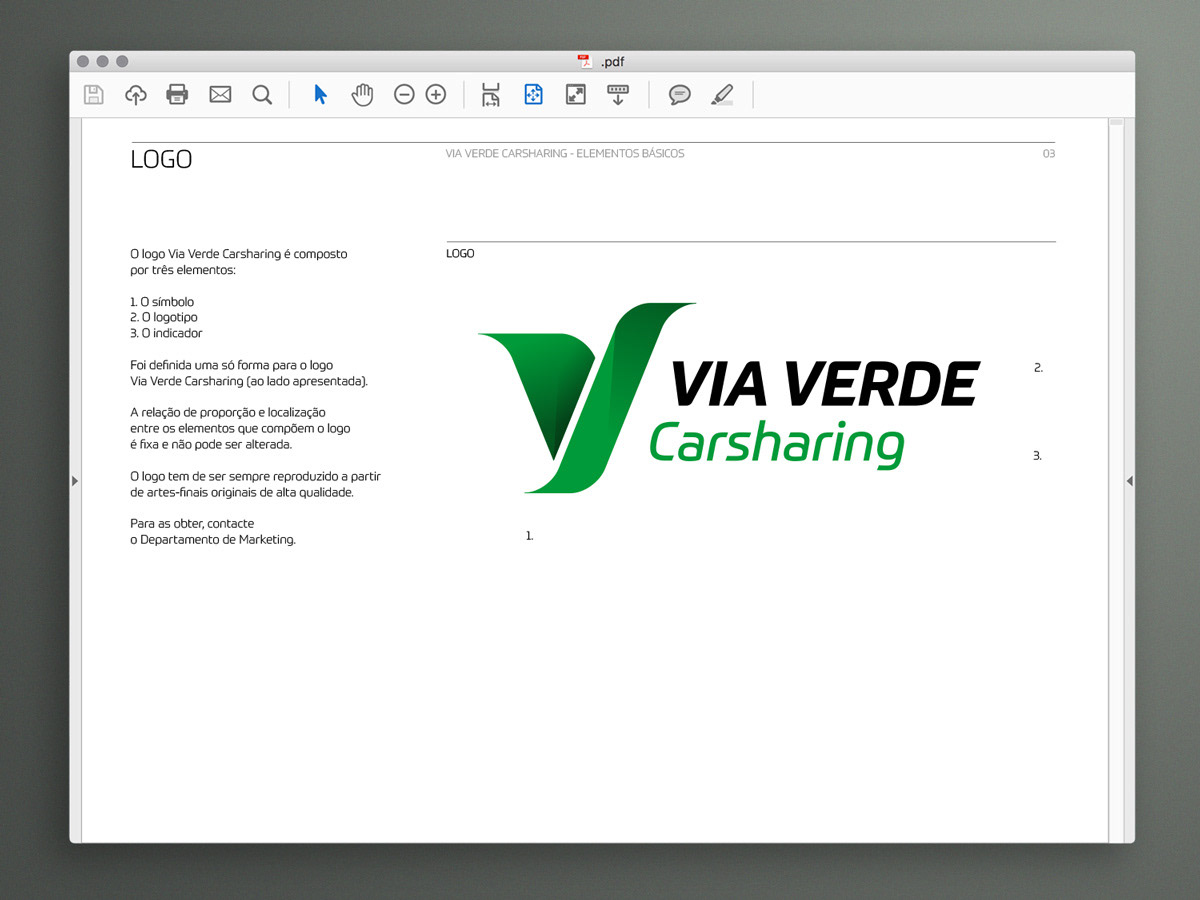Click the small 'LOGO' section label
This screenshot has width=1200, height=900.
pos(460,254)
